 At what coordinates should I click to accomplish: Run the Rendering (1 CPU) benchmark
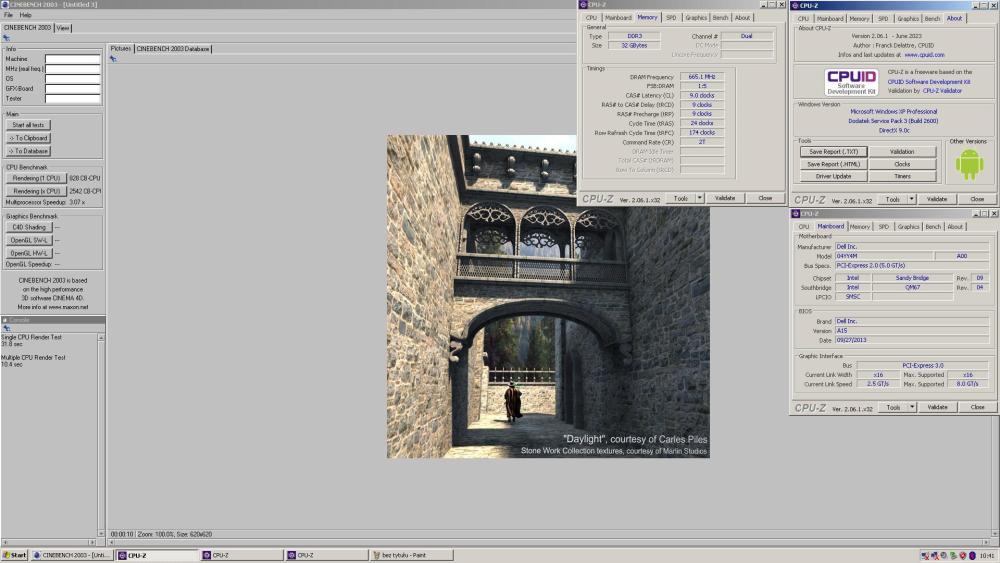click(x=36, y=178)
